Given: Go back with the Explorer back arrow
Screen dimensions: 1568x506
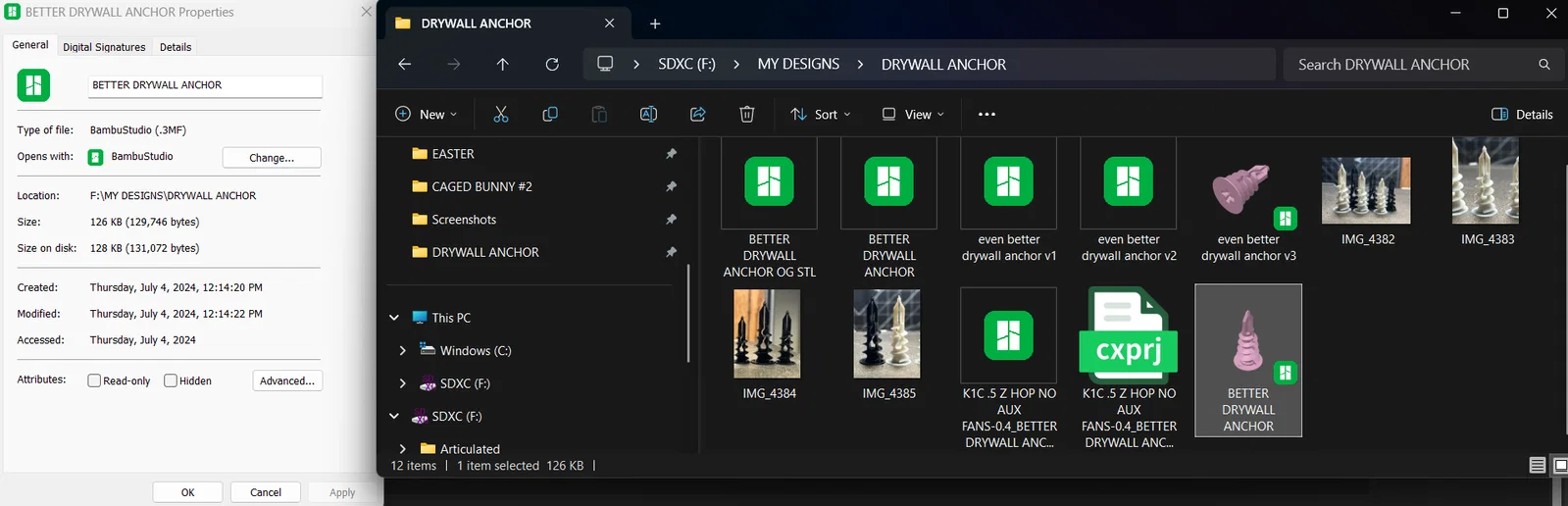Looking at the screenshot, I should [405, 64].
